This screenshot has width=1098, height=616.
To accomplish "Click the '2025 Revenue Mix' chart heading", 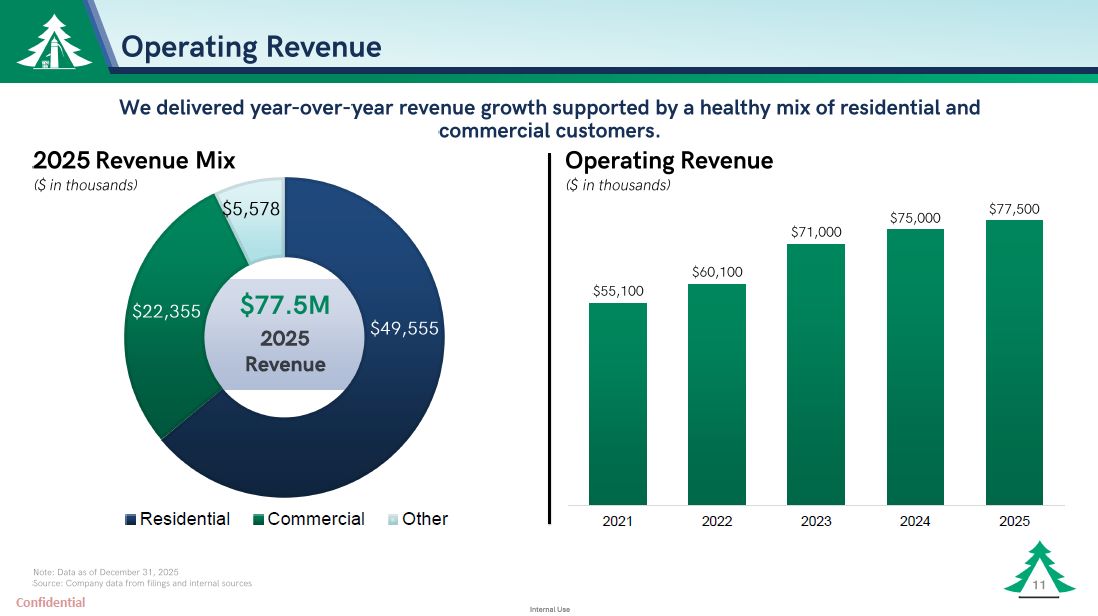I will coord(134,161).
